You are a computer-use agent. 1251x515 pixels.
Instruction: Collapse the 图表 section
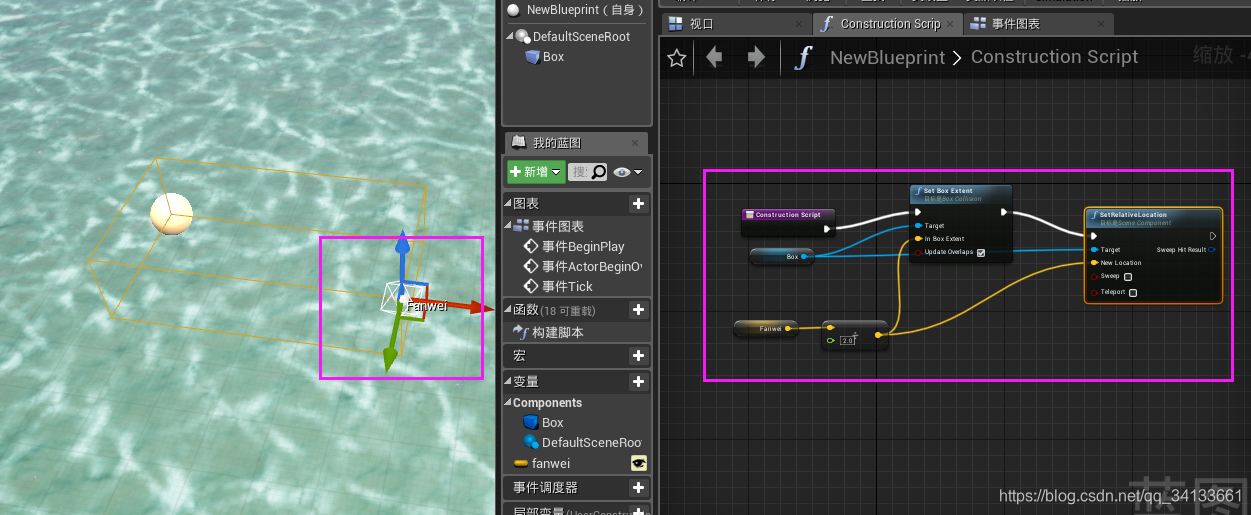point(507,203)
